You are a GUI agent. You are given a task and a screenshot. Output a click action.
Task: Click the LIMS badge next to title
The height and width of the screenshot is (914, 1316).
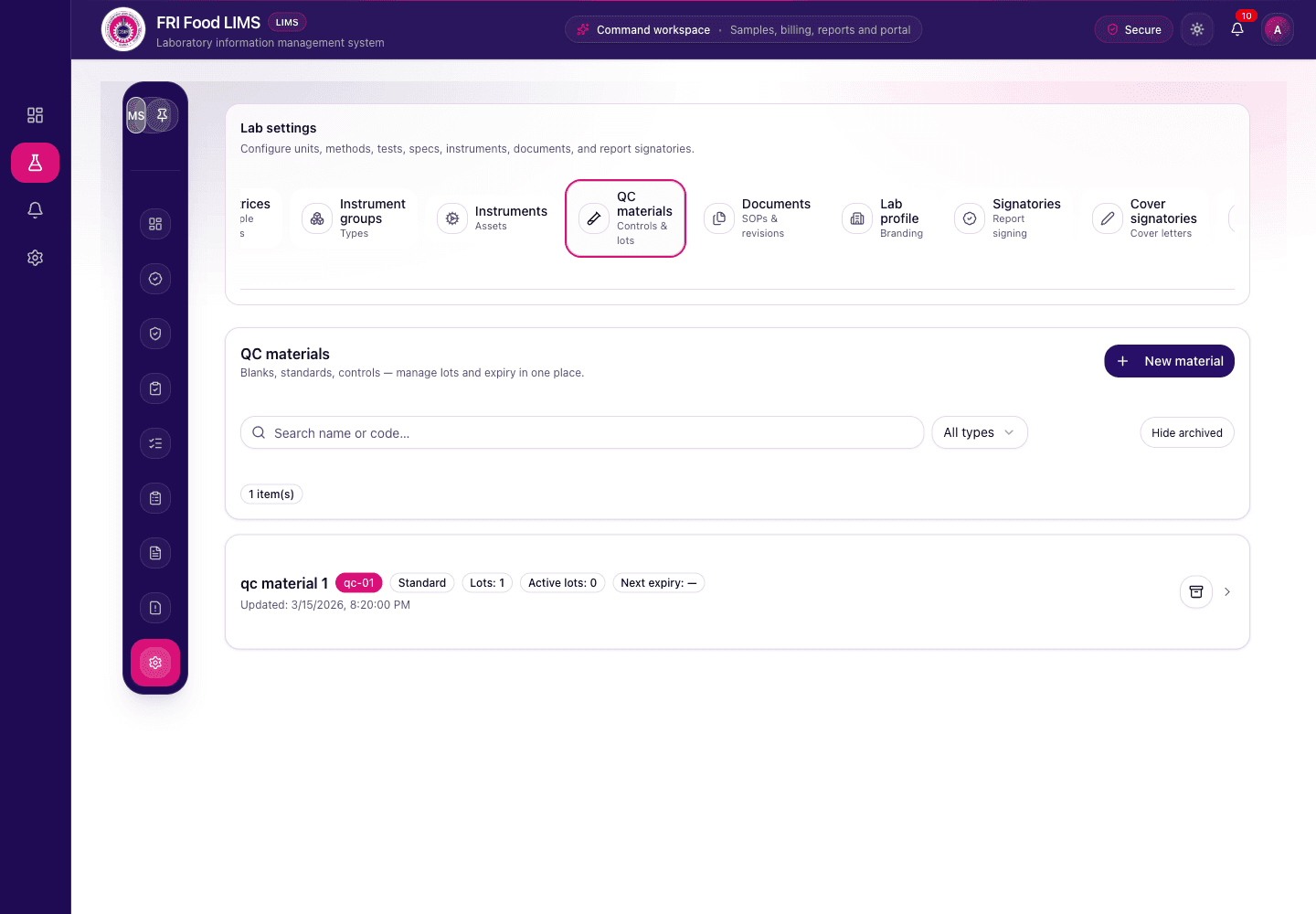287,22
